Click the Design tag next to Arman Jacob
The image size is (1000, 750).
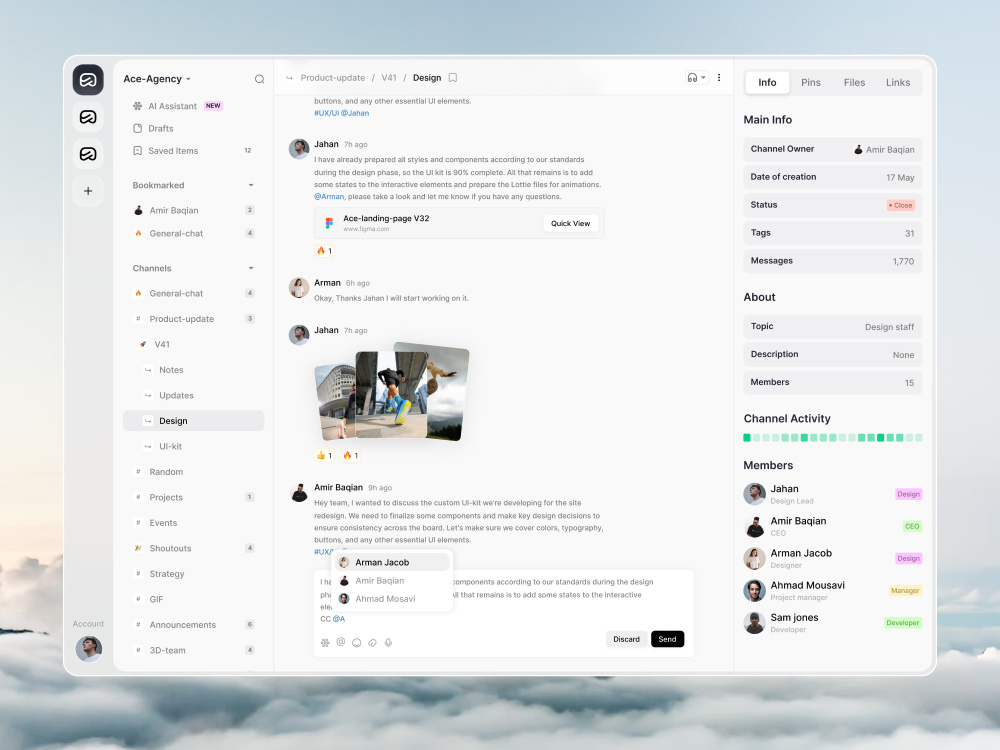click(908, 559)
